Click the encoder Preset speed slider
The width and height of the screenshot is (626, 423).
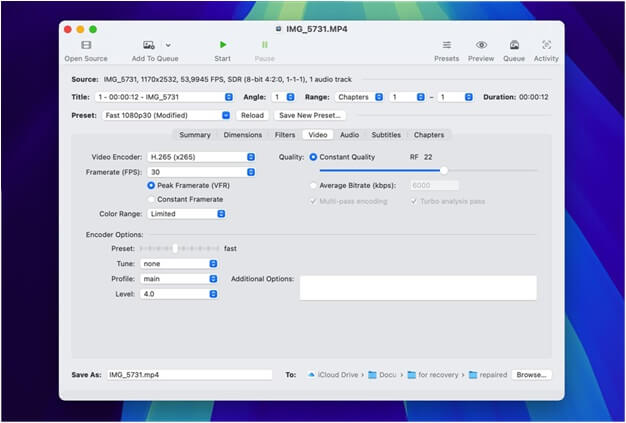tap(179, 249)
